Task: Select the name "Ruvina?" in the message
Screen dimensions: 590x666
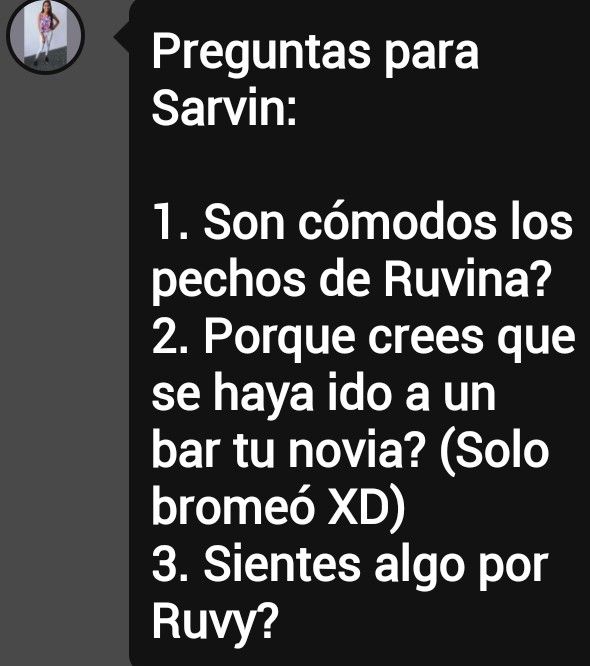Action: coord(467,279)
